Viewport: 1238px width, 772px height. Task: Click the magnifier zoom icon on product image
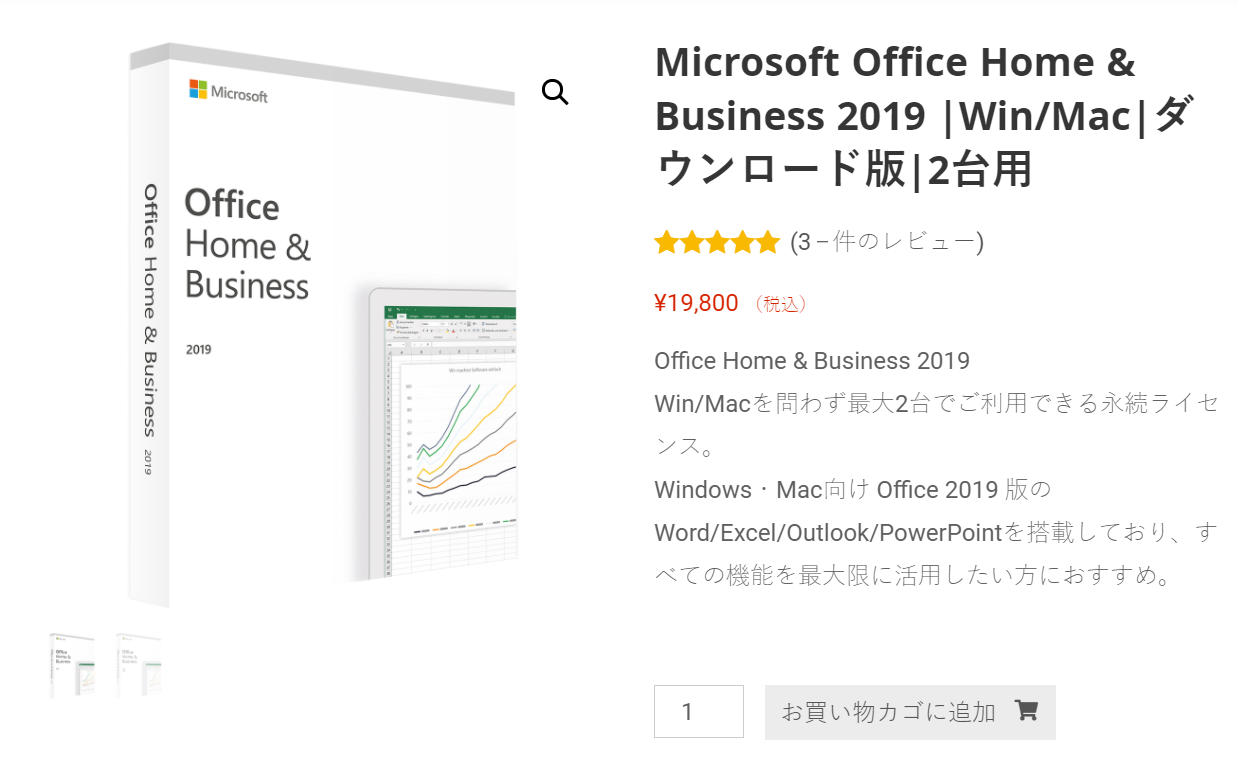pos(555,93)
